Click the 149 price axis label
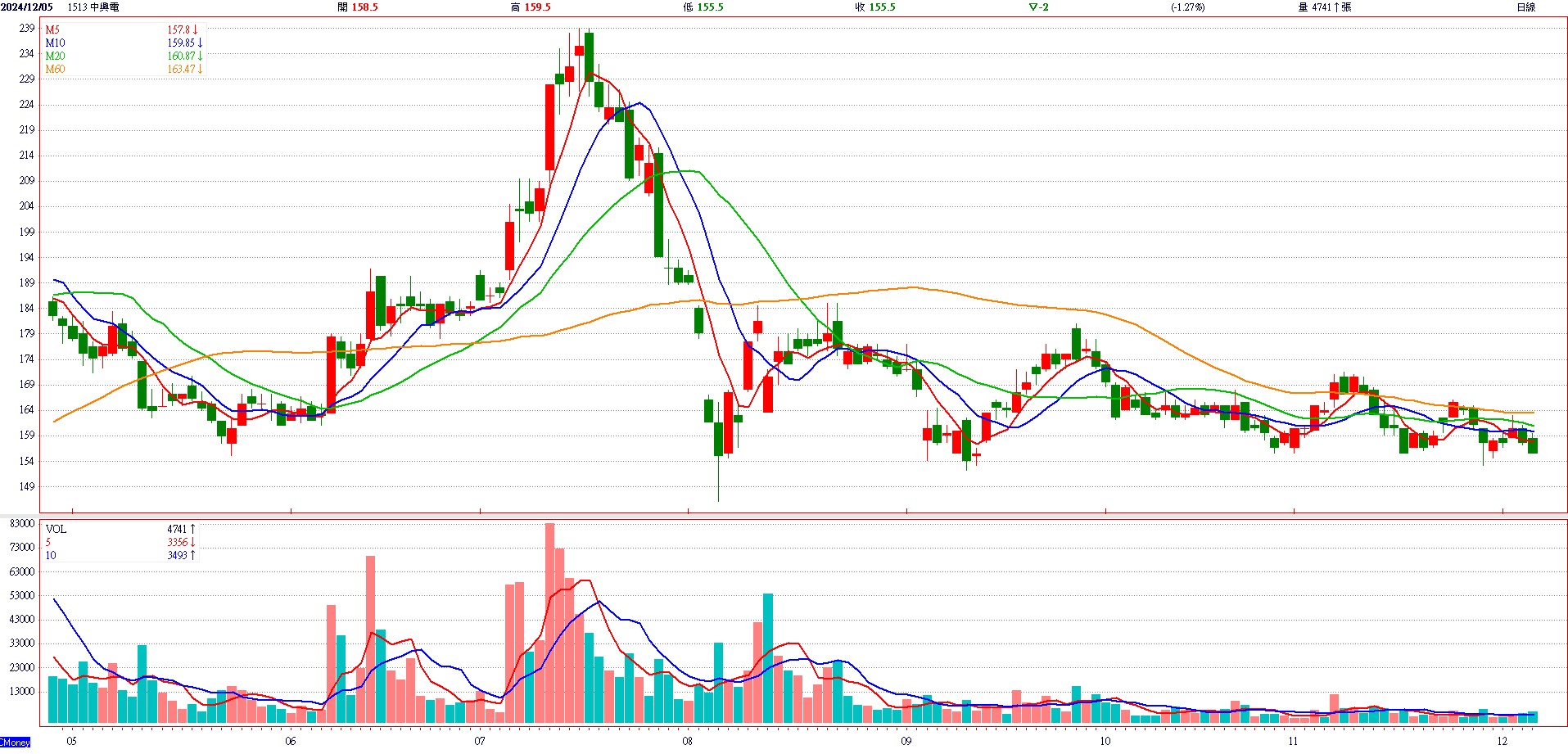Screen dimensions: 1568x754 click(27, 486)
